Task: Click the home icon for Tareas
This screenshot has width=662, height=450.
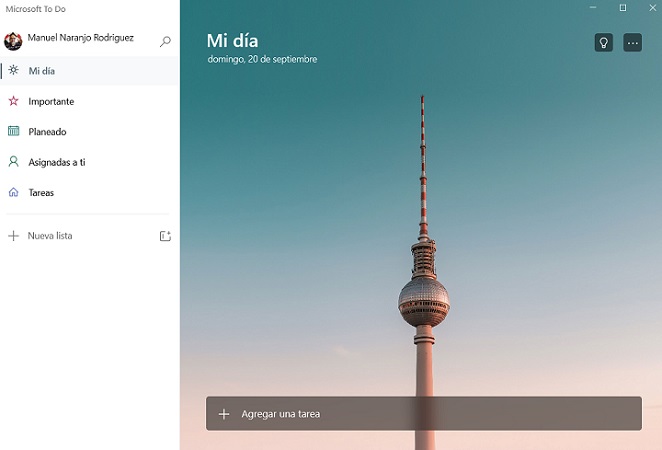Action: click(14, 192)
